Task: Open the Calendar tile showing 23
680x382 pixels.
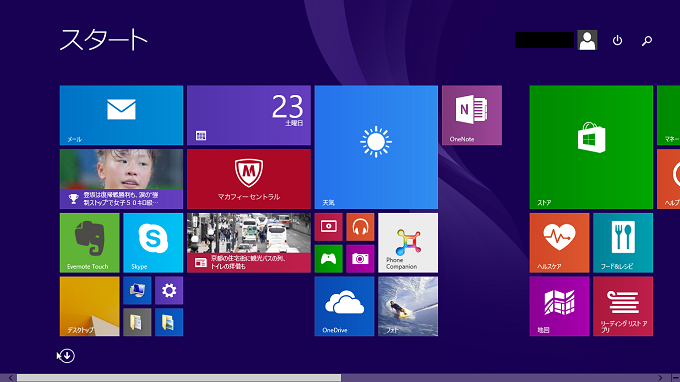Action: 249,115
